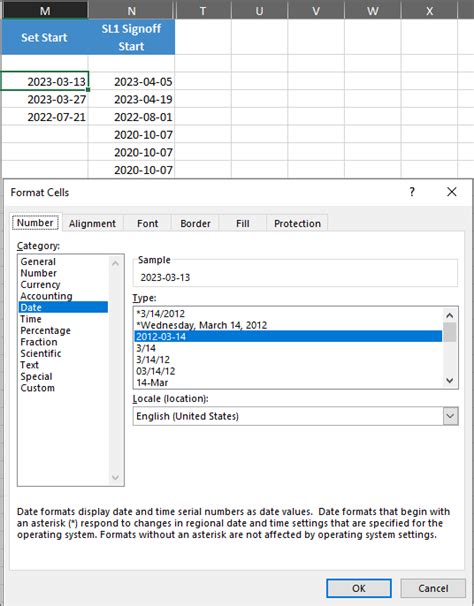The width and height of the screenshot is (474, 606).
Task: Select column T header
Action: (x=203, y=10)
